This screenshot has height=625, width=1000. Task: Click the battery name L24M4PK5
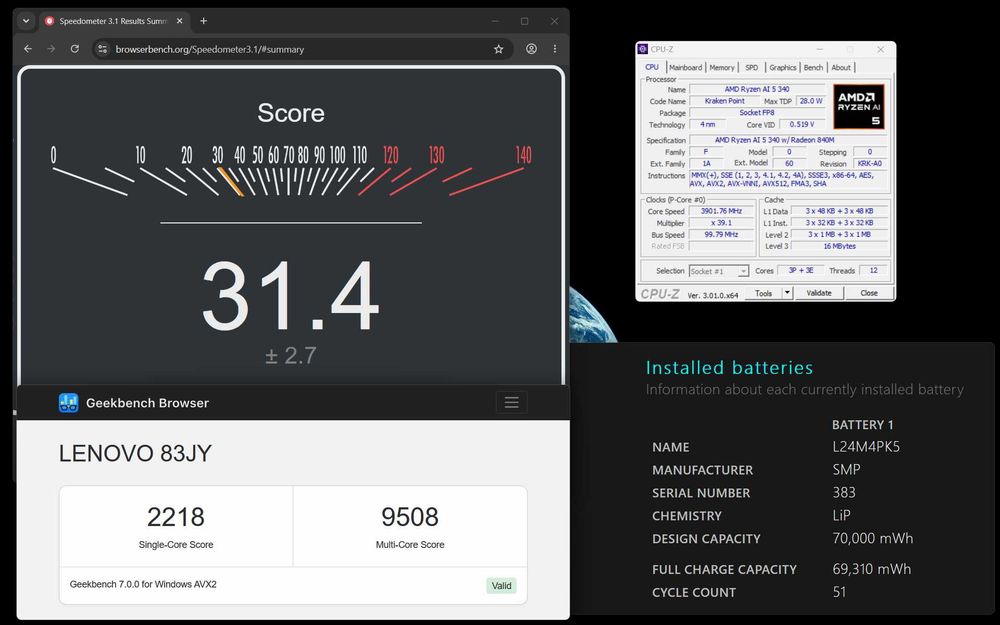[x=866, y=446]
